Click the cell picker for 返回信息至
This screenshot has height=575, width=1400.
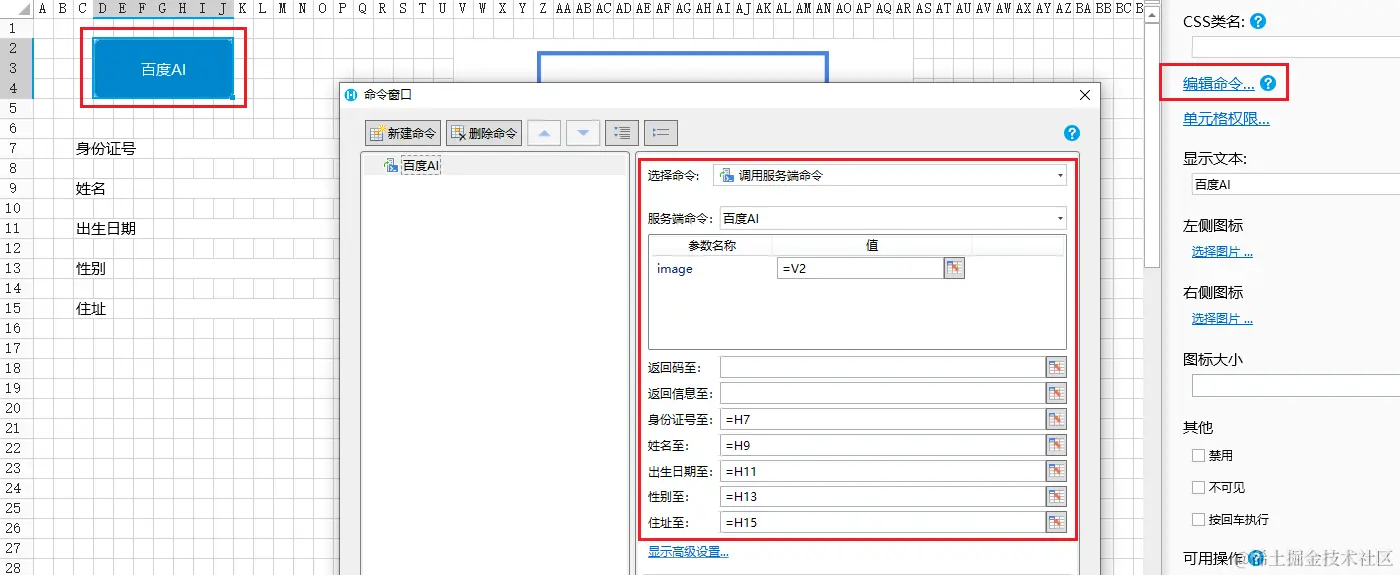tap(1056, 393)
